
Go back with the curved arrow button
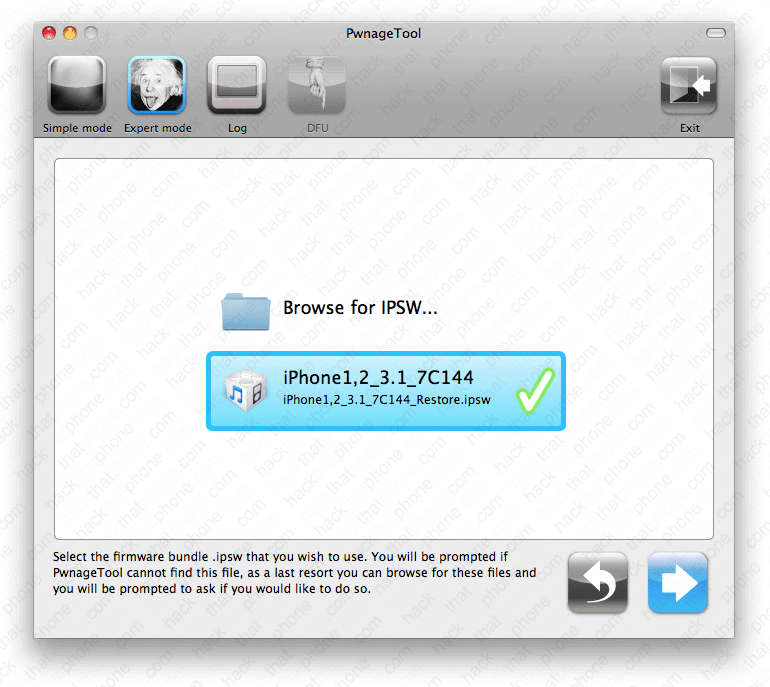598,582
